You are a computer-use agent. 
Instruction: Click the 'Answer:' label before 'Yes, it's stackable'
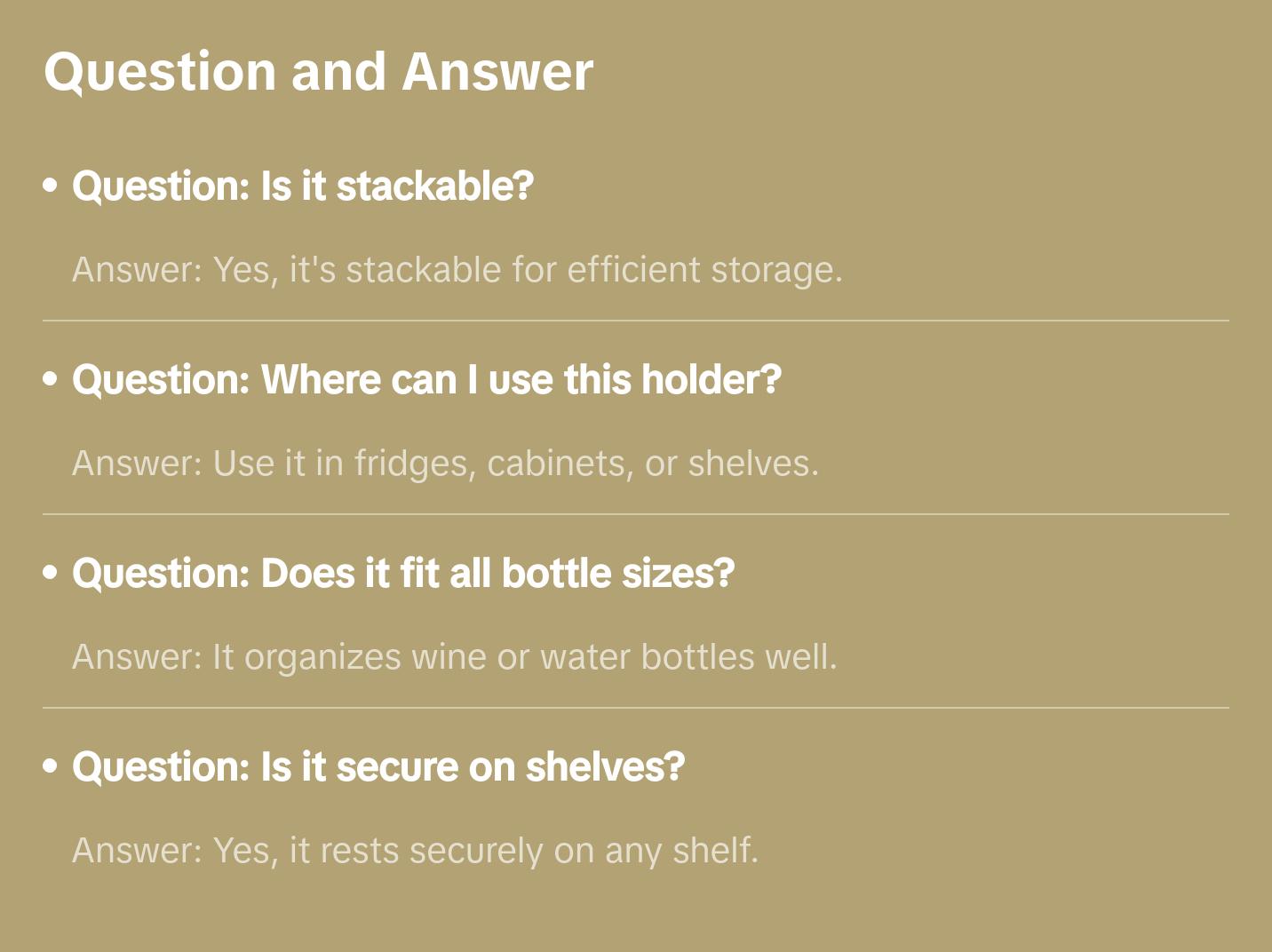click(x=138, y=270)
